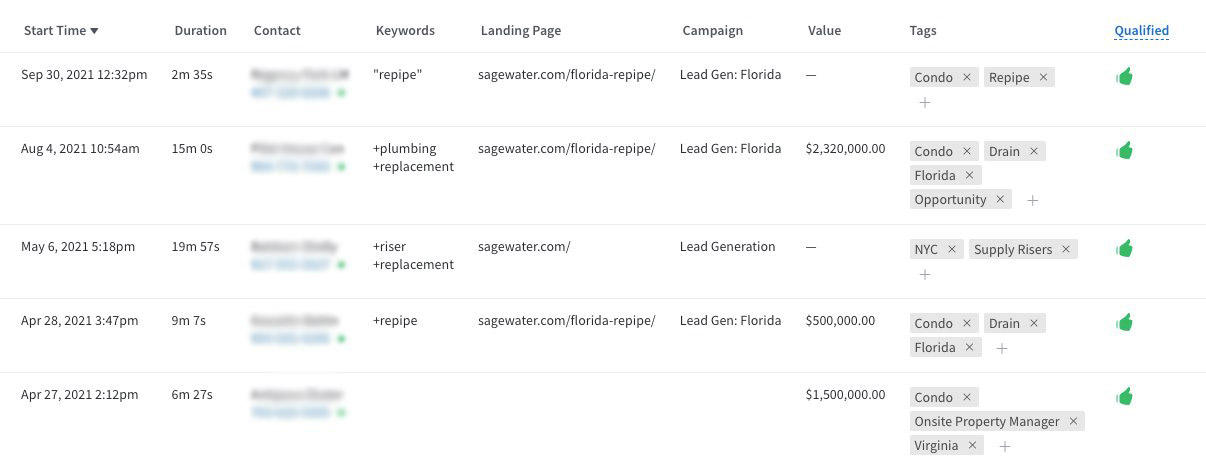Toggle qualified thumbs-up for Sep 30, 2021 call
1206x468 pixels.
tap(1124, 76)
